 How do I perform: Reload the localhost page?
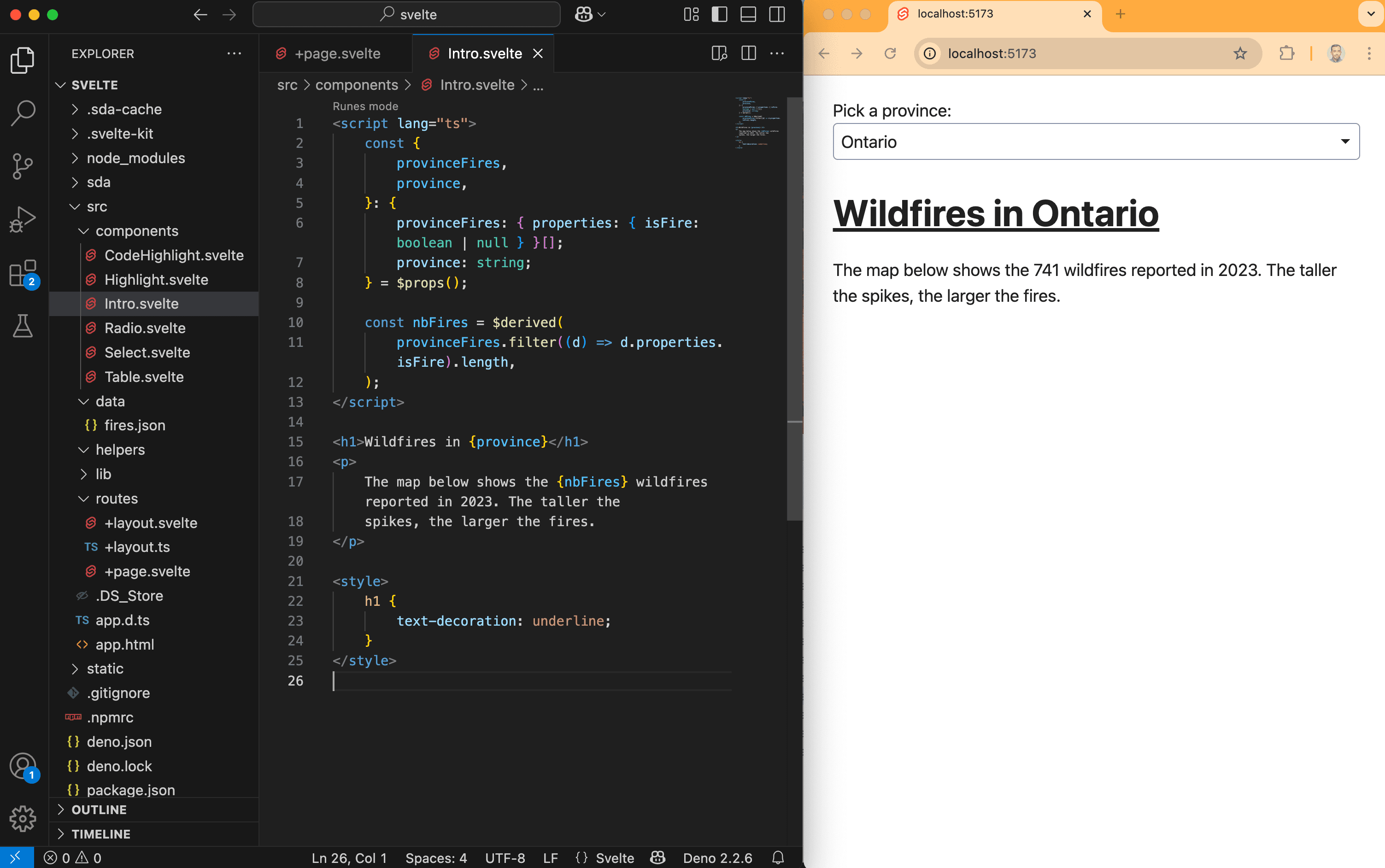tap(890, 53)
